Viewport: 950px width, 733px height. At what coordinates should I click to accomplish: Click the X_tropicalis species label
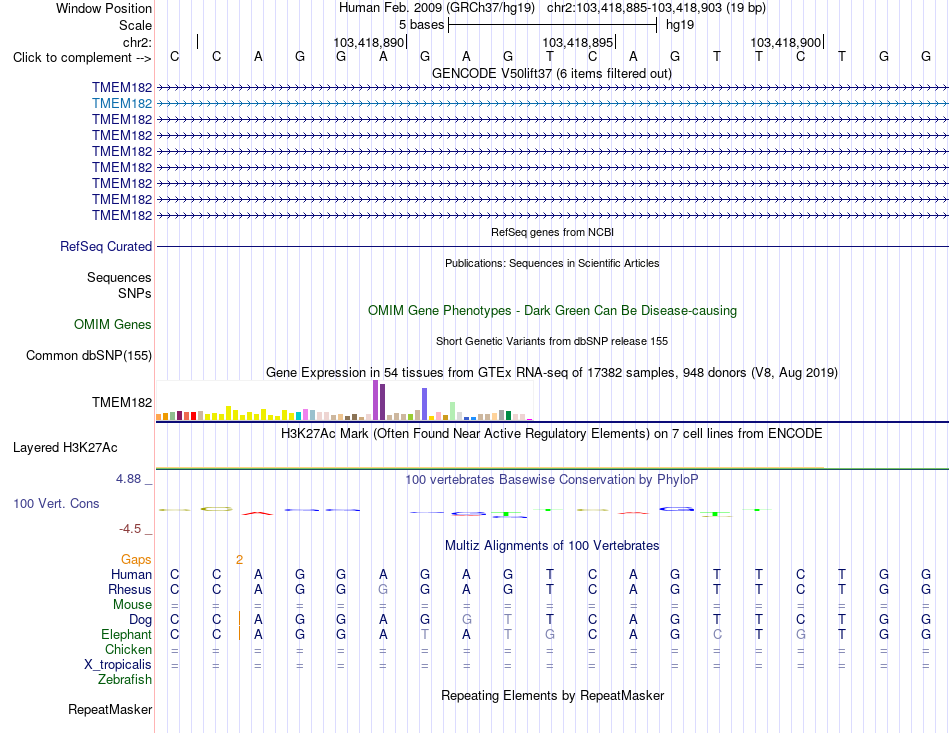point(118,665)
